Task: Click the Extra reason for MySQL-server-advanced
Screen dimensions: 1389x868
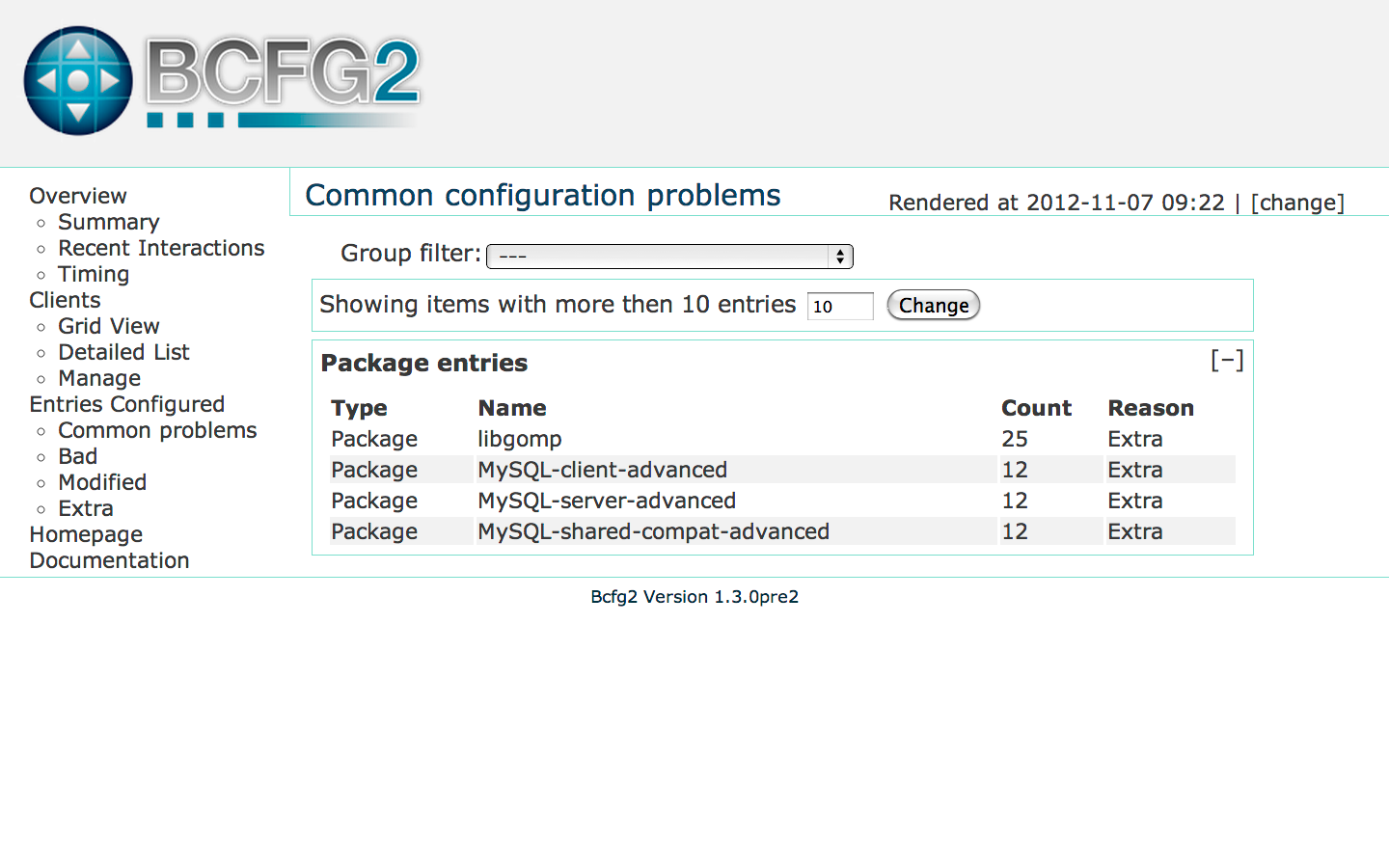Action: pos(1135,501)
